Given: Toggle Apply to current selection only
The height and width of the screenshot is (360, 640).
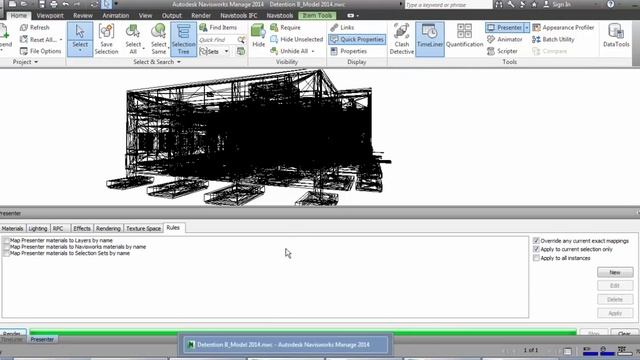Looking at the screenshot, I should pos(536,249).
